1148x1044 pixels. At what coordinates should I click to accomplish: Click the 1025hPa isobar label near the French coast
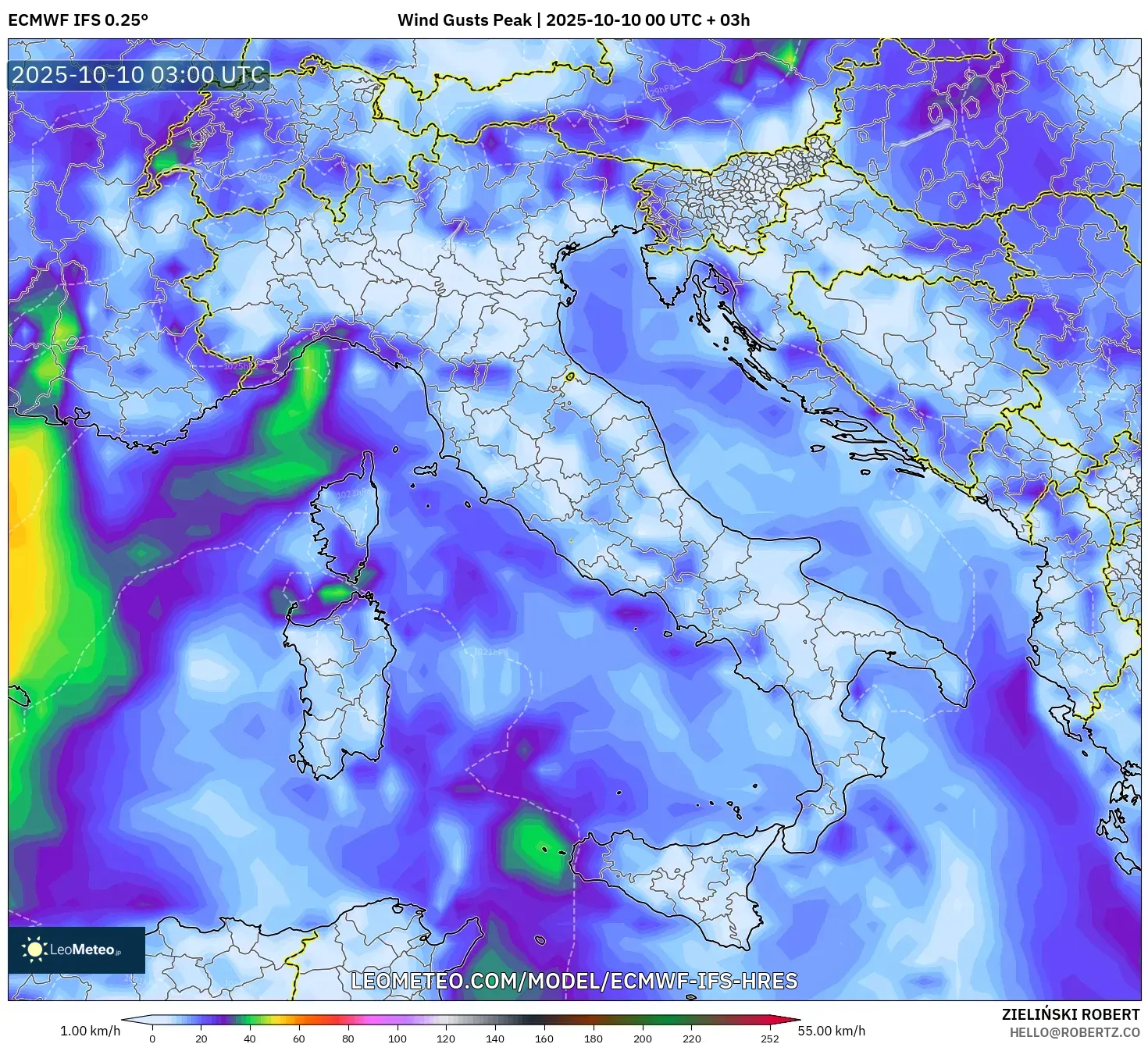238,366
